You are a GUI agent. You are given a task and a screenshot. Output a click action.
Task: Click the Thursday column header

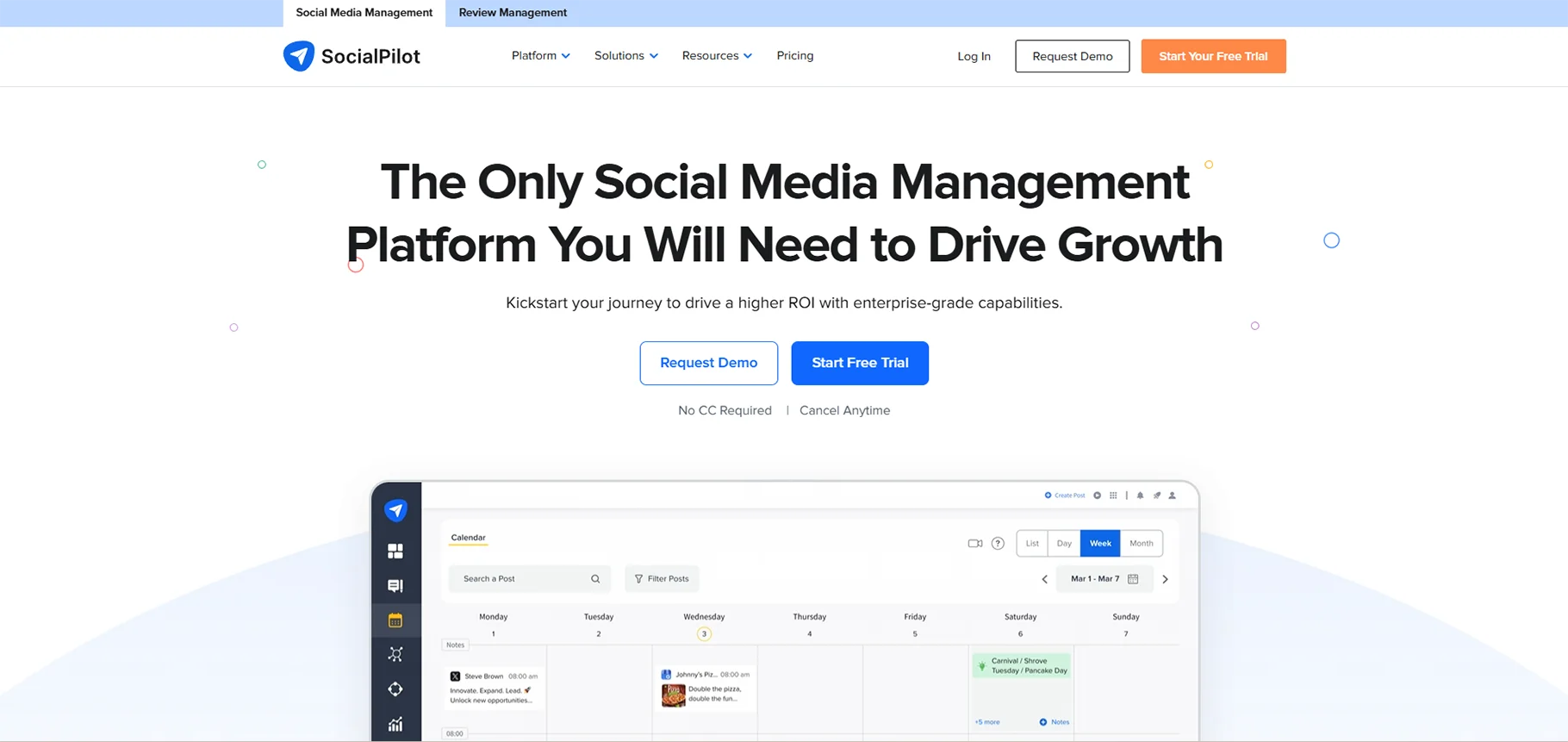tap(809, 617)
